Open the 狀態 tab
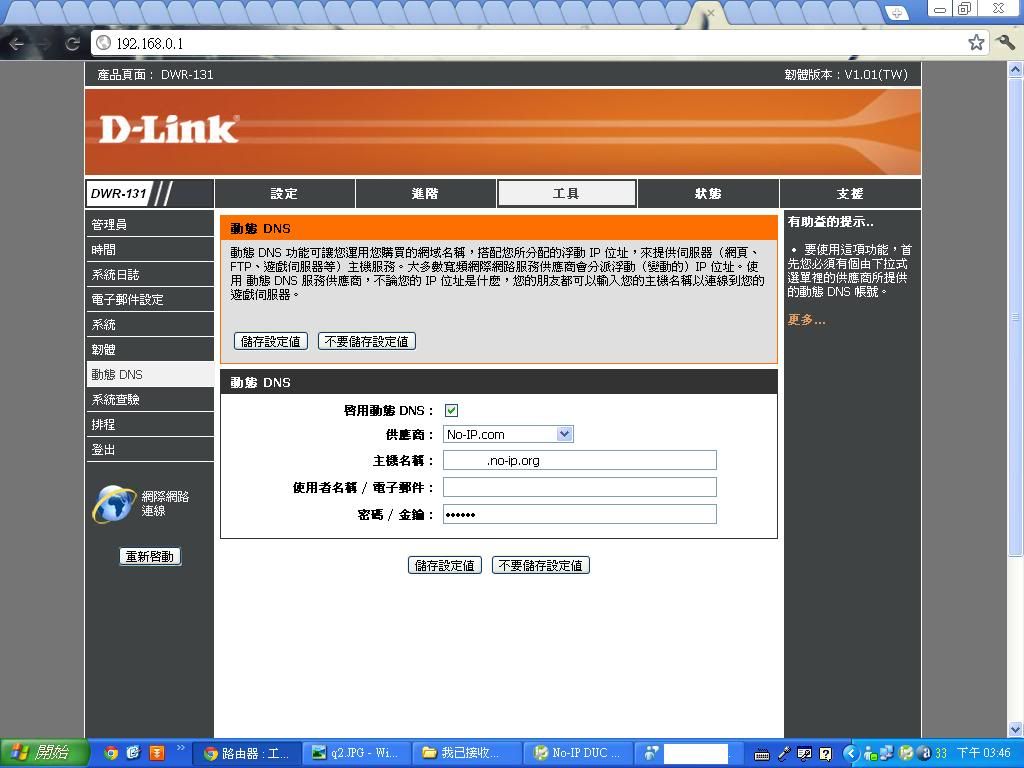The image size is (1024, 768). [708, 194]
